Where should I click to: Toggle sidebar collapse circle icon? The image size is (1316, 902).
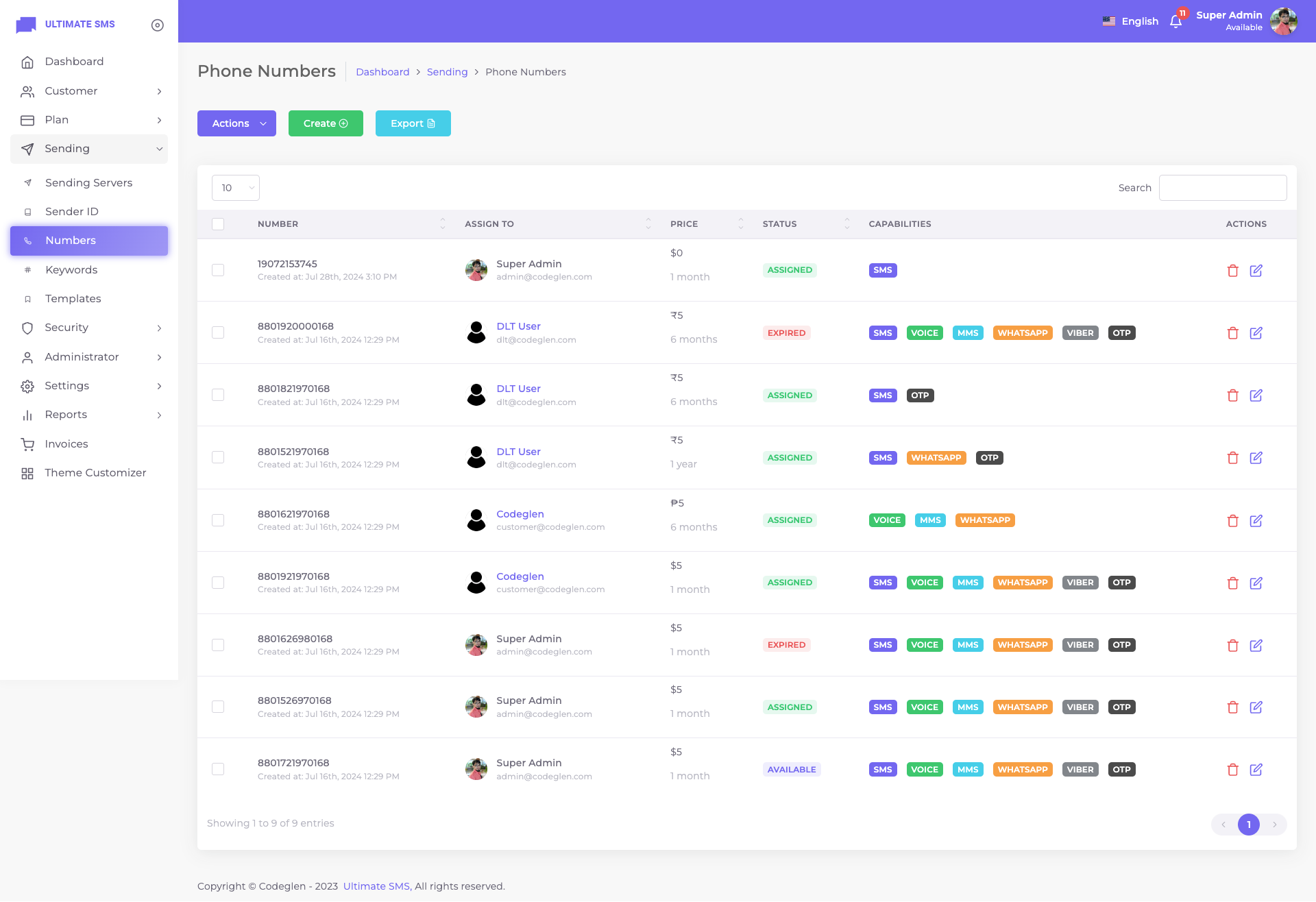pos(158,25)
